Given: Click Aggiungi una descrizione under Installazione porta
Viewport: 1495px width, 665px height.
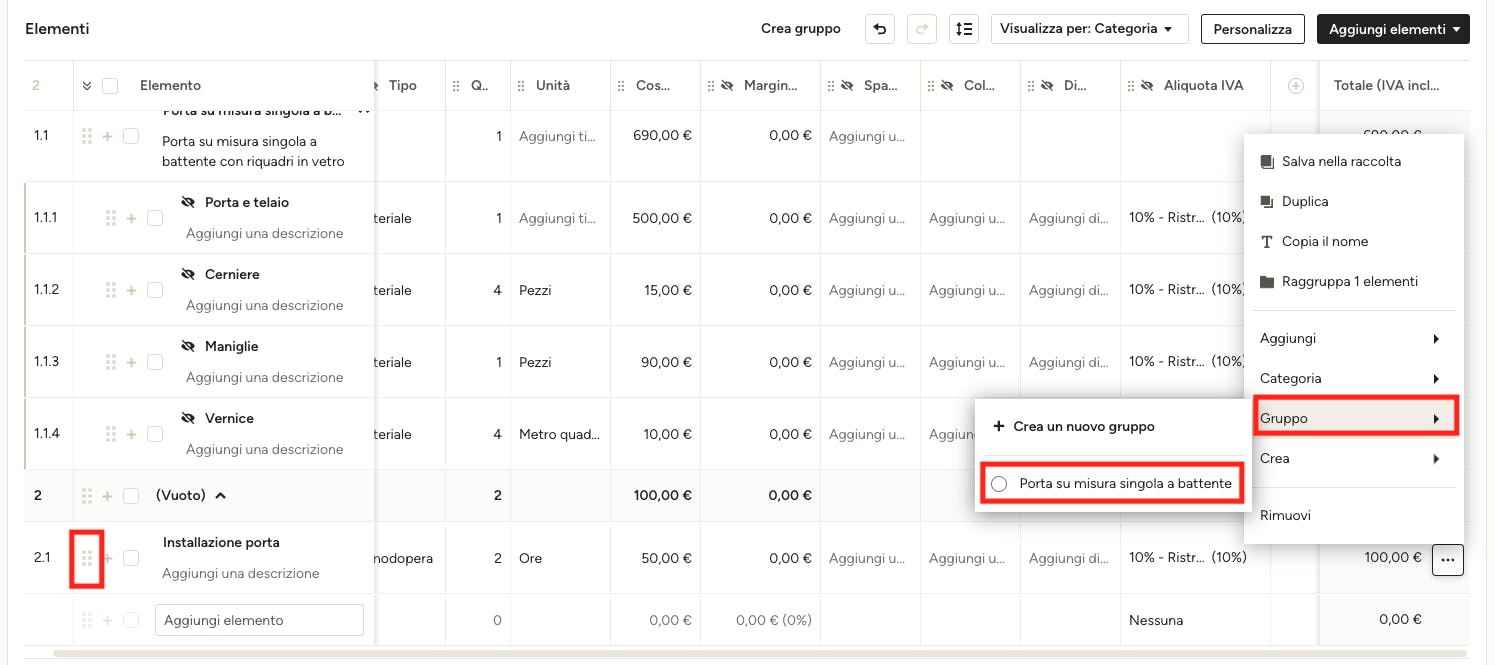Looking at the screenshot, I should click(x=241, y=574).
